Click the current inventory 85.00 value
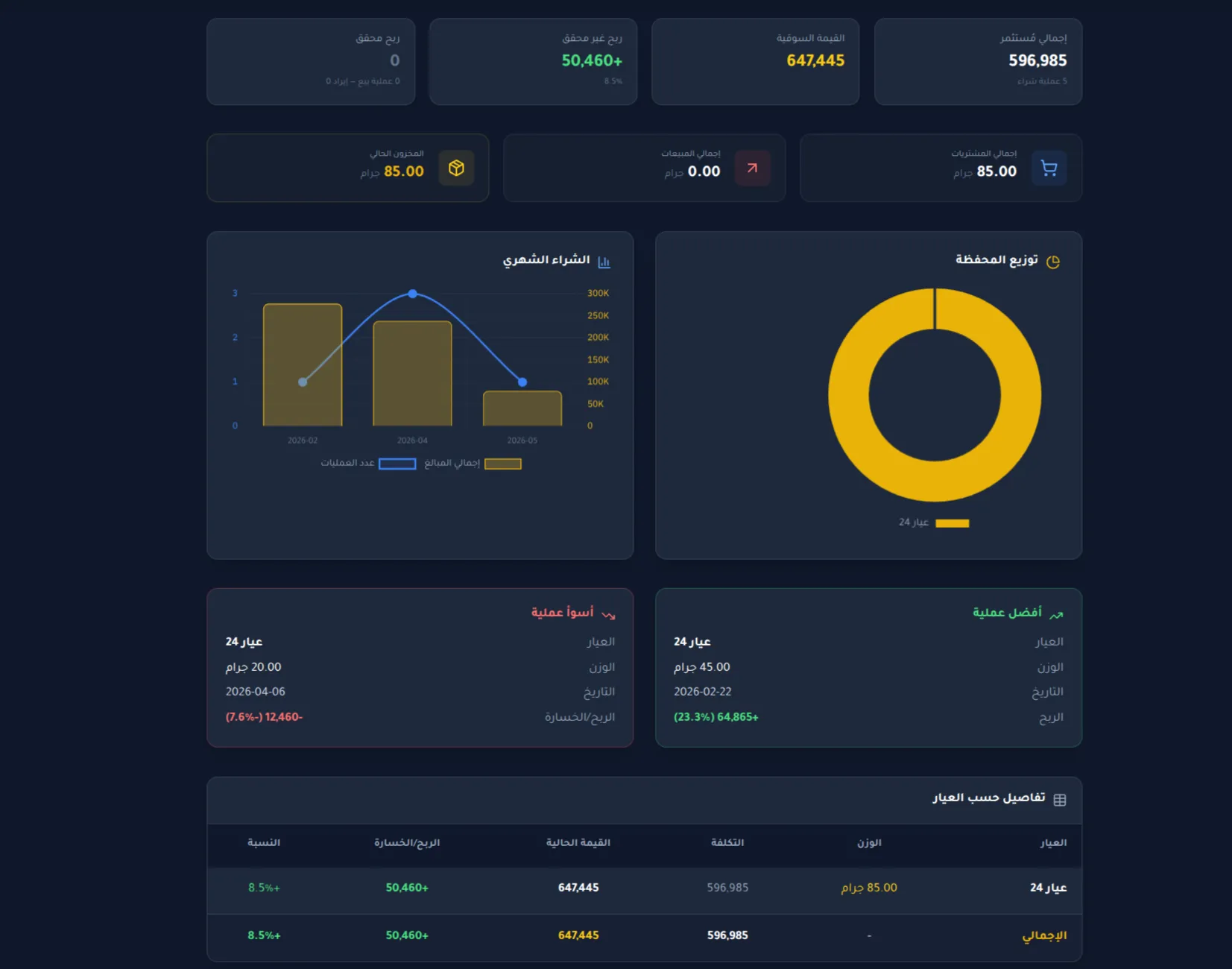This screenshot has width=1232, height=969. pyautogui.click(x=403, y=171)
